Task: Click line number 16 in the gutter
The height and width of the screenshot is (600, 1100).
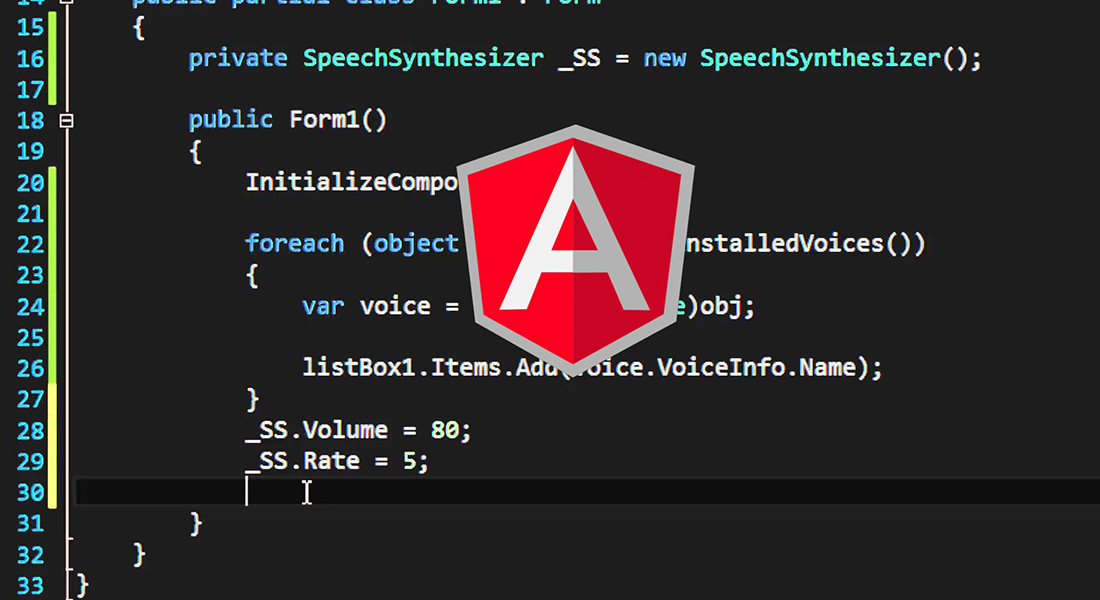Action: (x=31, y=59)
